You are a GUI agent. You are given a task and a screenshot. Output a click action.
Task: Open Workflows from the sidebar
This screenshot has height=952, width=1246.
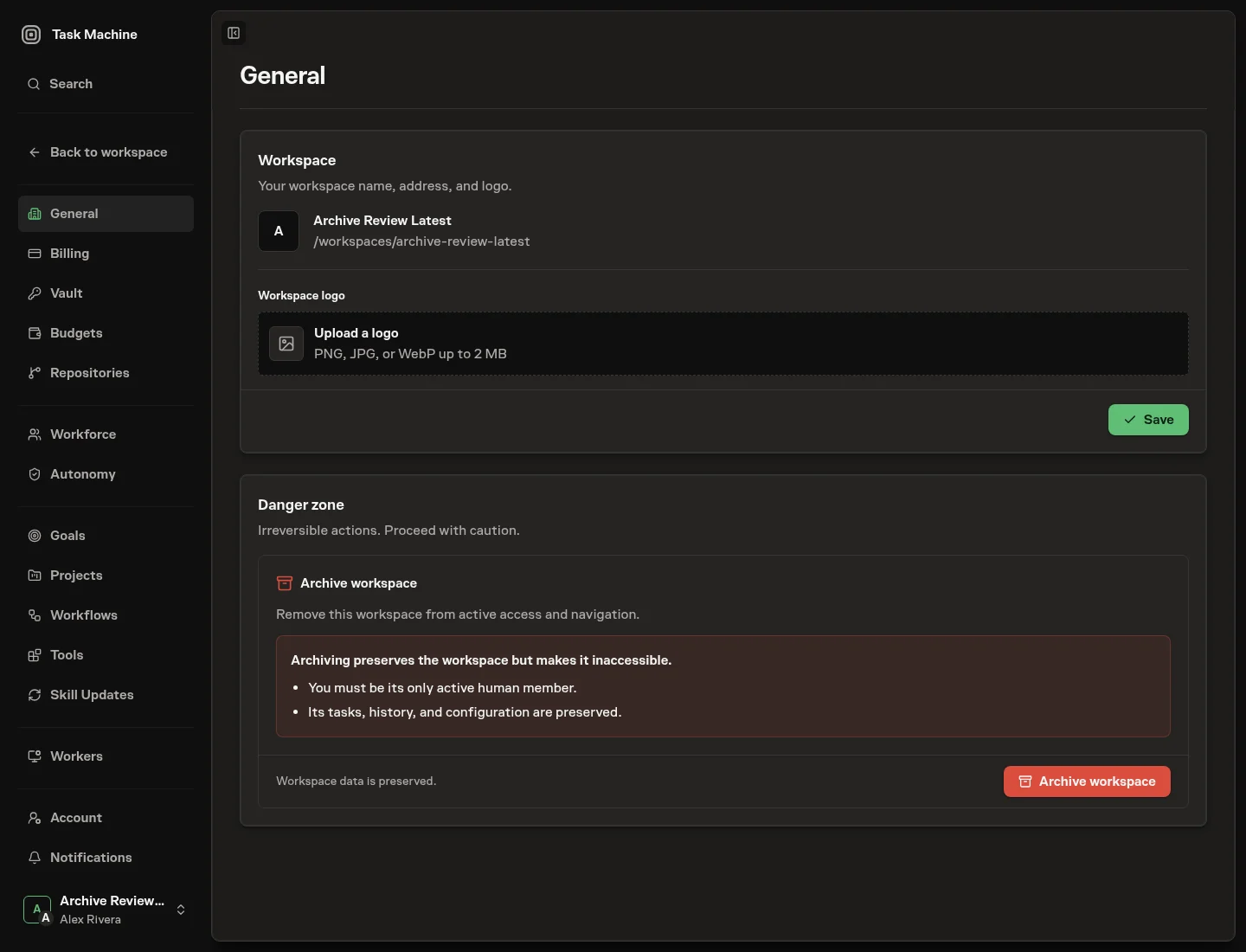click(x=106, y=615)
